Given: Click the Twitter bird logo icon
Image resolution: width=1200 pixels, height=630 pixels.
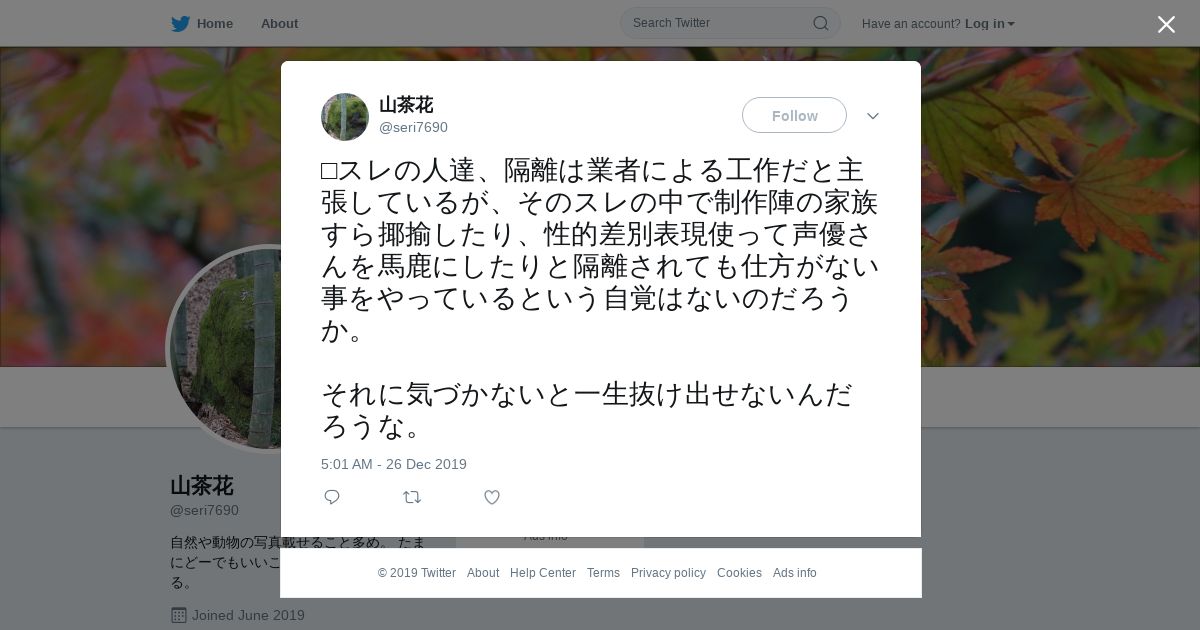Looking at the screenshot, I should [180, 23].
